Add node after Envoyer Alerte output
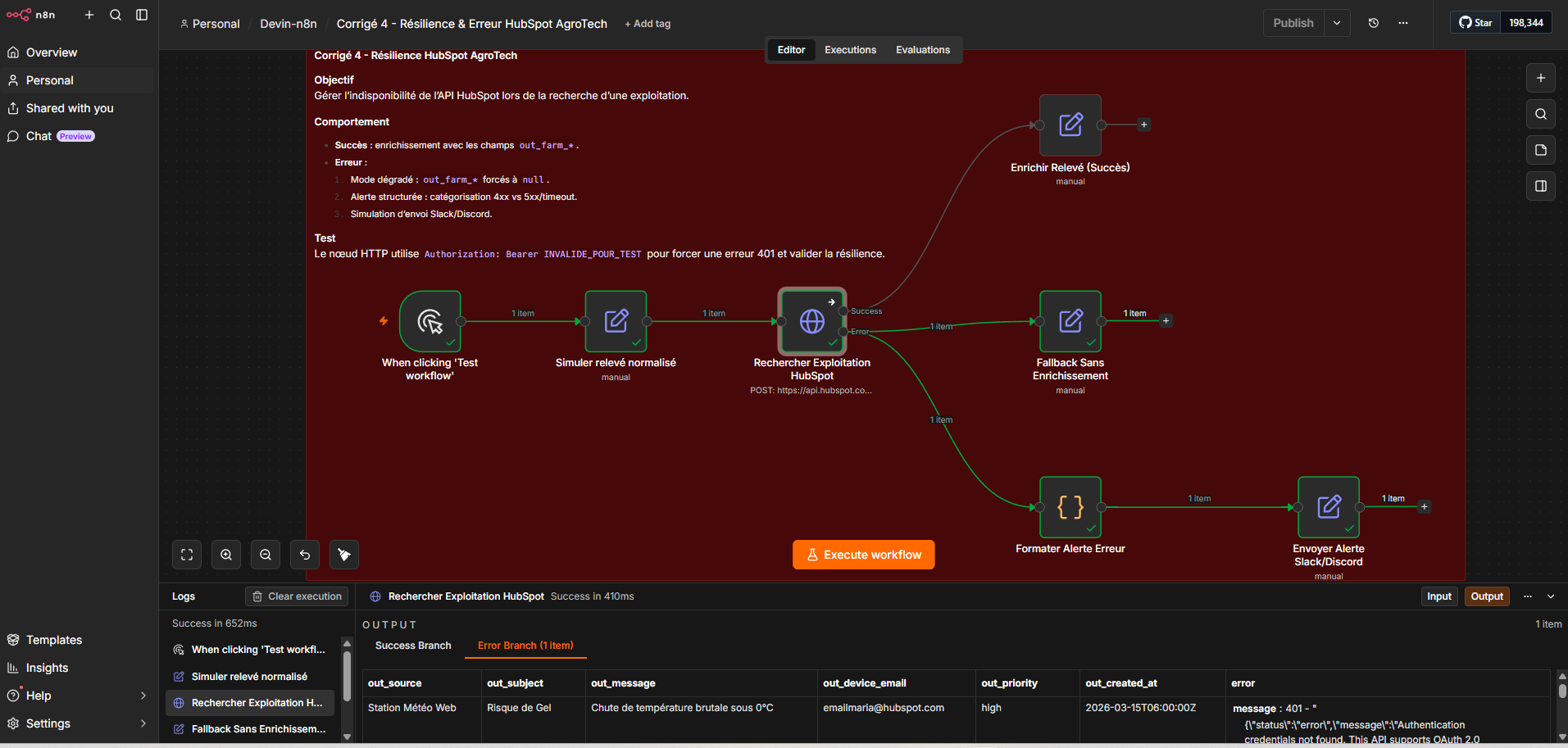1568x748 pixels. coord(1425,507)
